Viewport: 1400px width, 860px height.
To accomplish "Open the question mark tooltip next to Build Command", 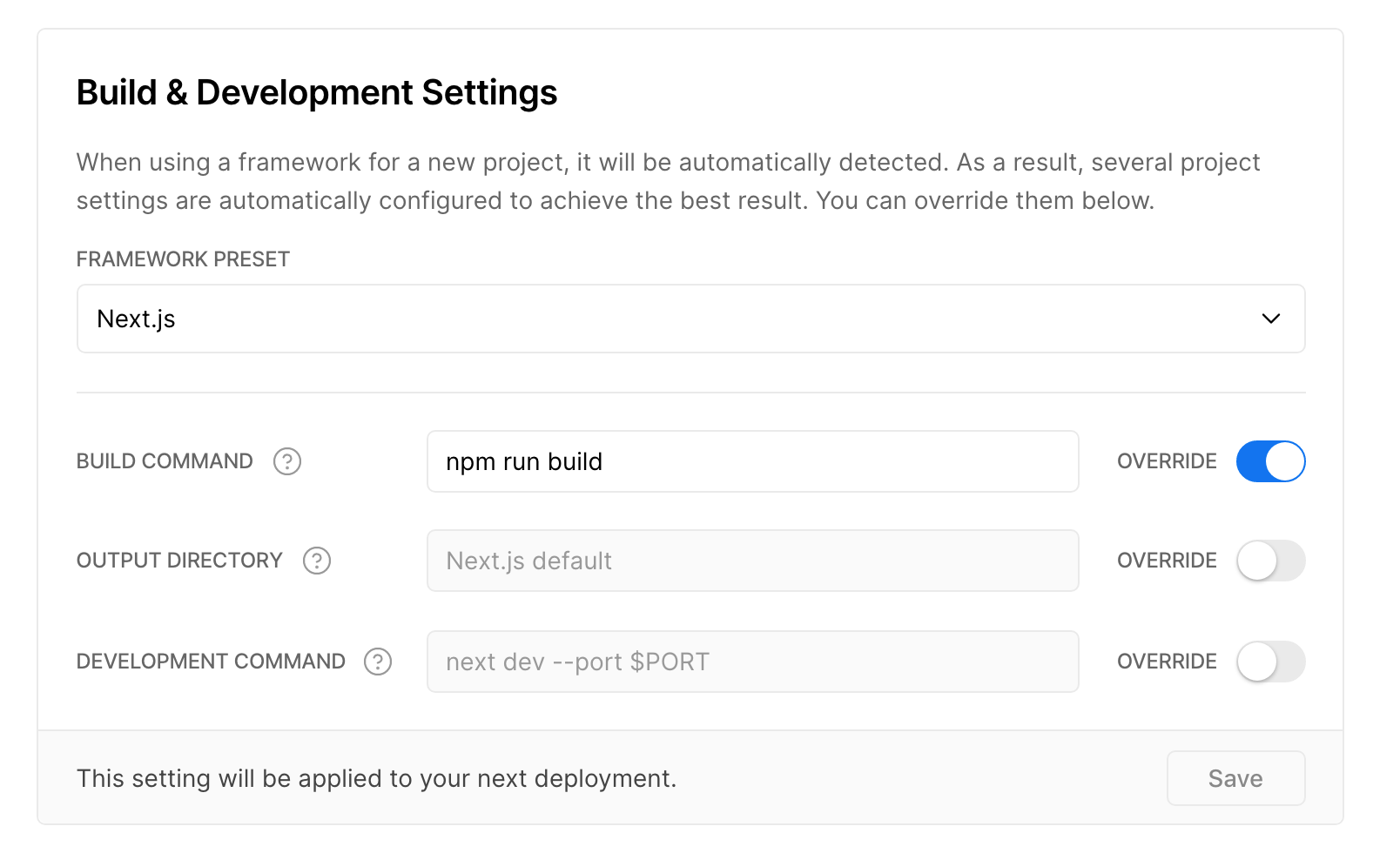I will (287, 461).
